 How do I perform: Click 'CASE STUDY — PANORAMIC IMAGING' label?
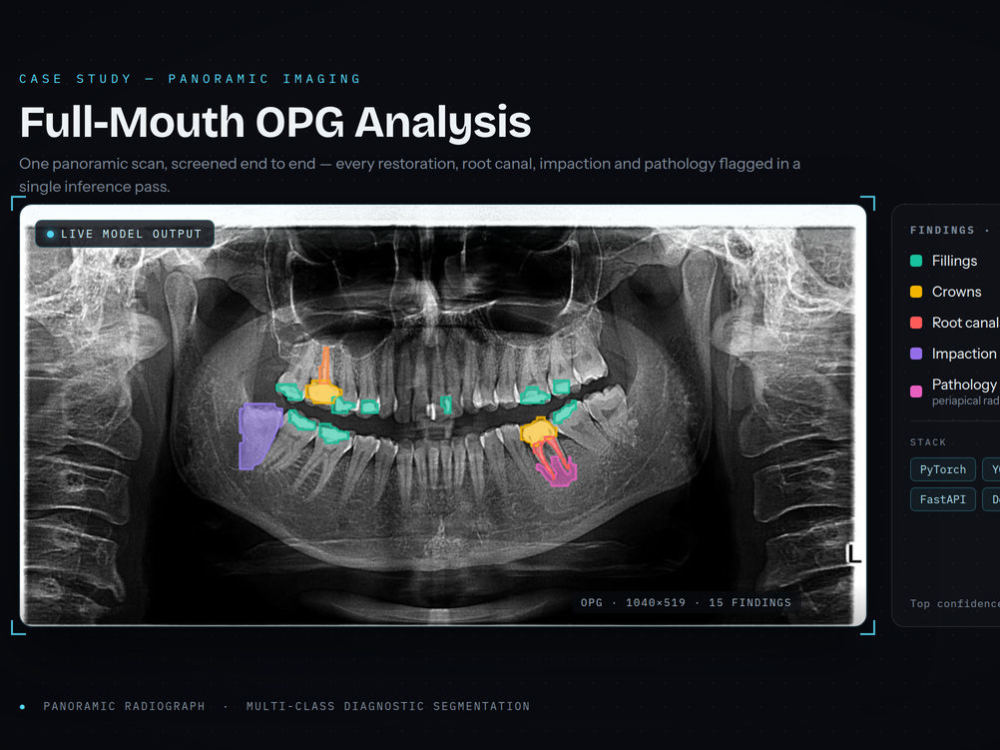(190, 78)
